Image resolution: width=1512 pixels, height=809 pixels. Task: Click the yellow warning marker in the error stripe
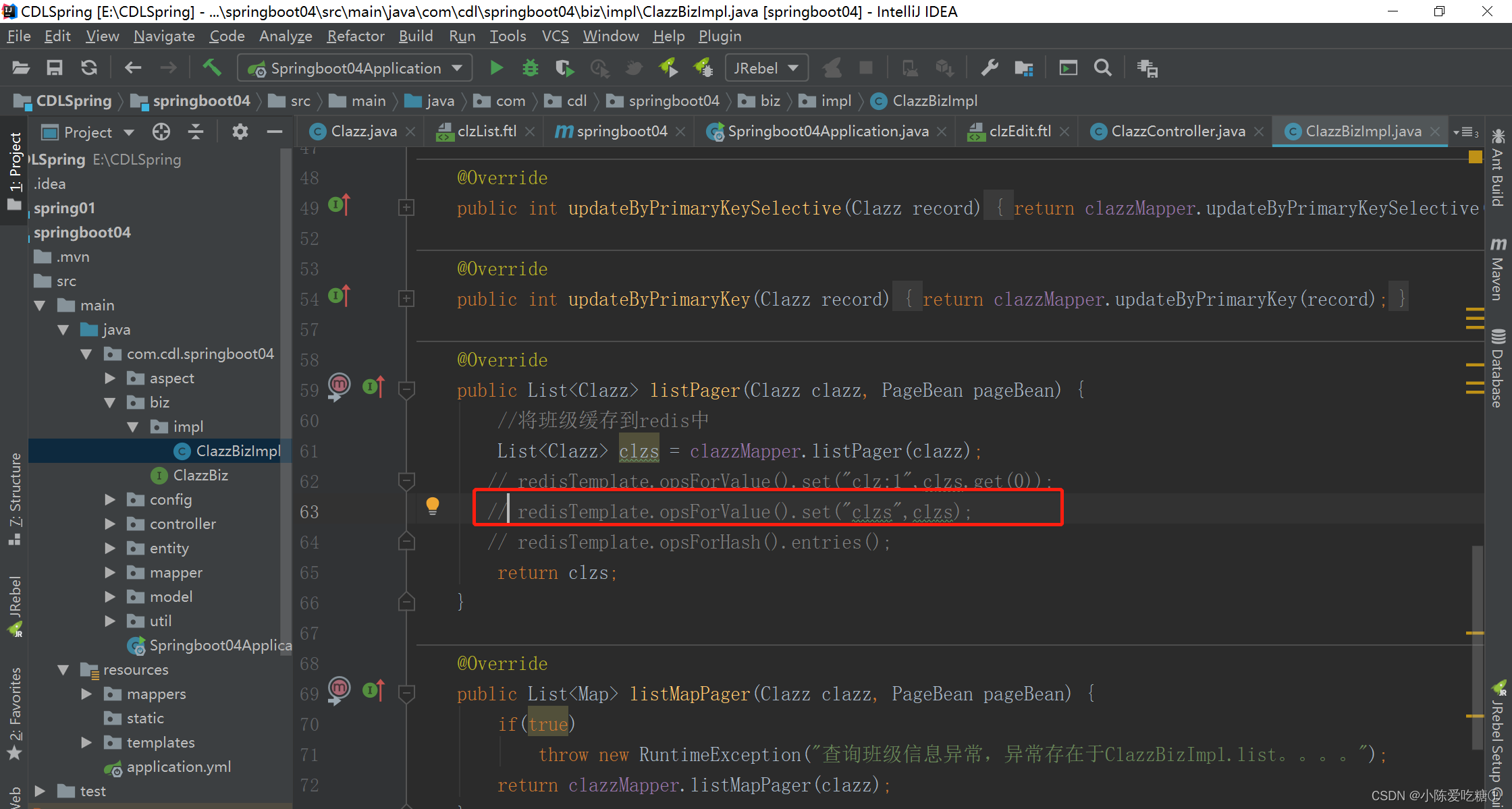click(x=1475, y=157)
